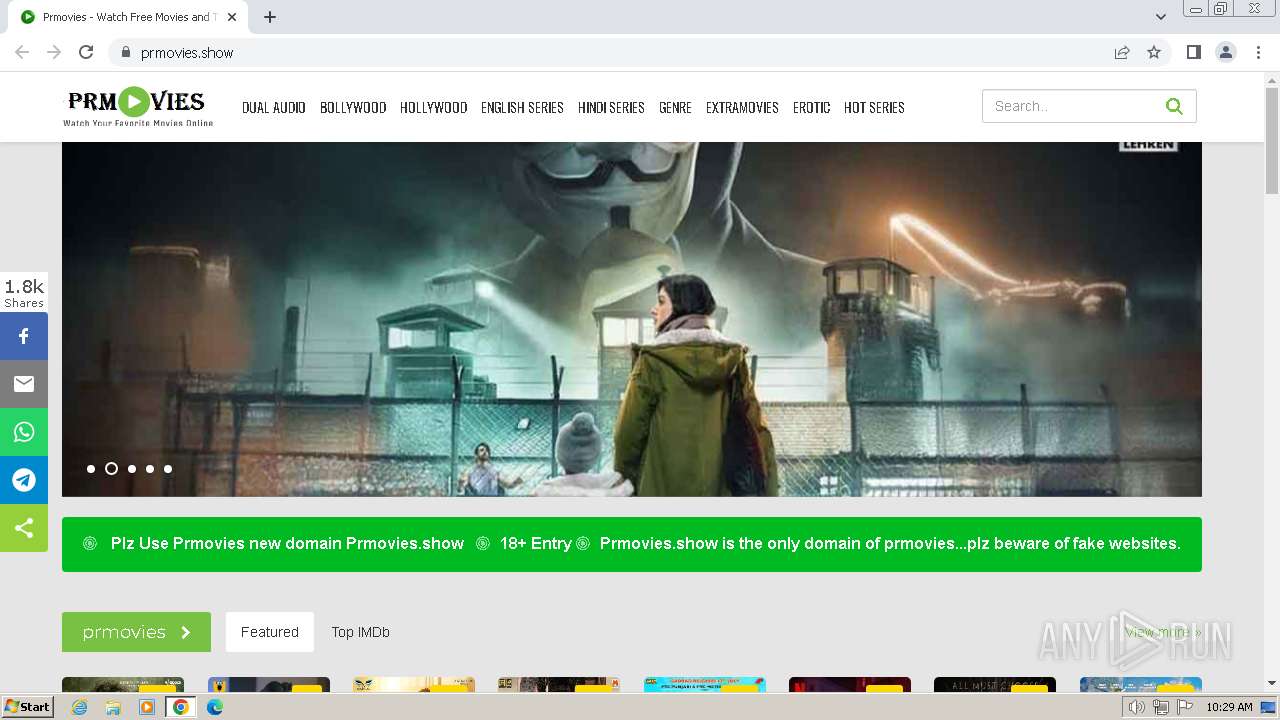The image size is (1280, 720).
Task: Click the green search magnifier icon
Action: point(1174,106)
